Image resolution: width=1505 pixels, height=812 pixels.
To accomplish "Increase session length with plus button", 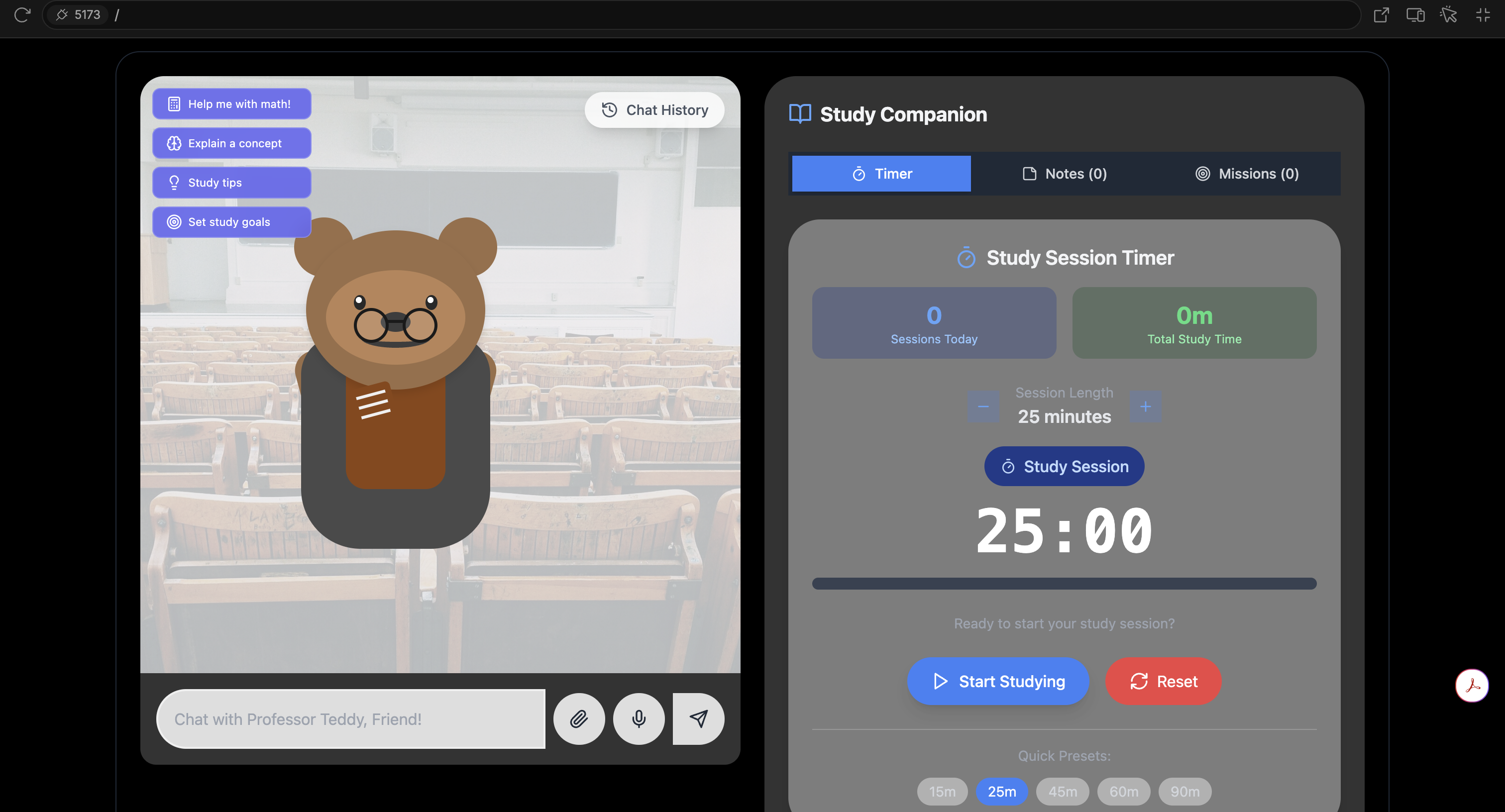I will click(x=1145, y=406).
